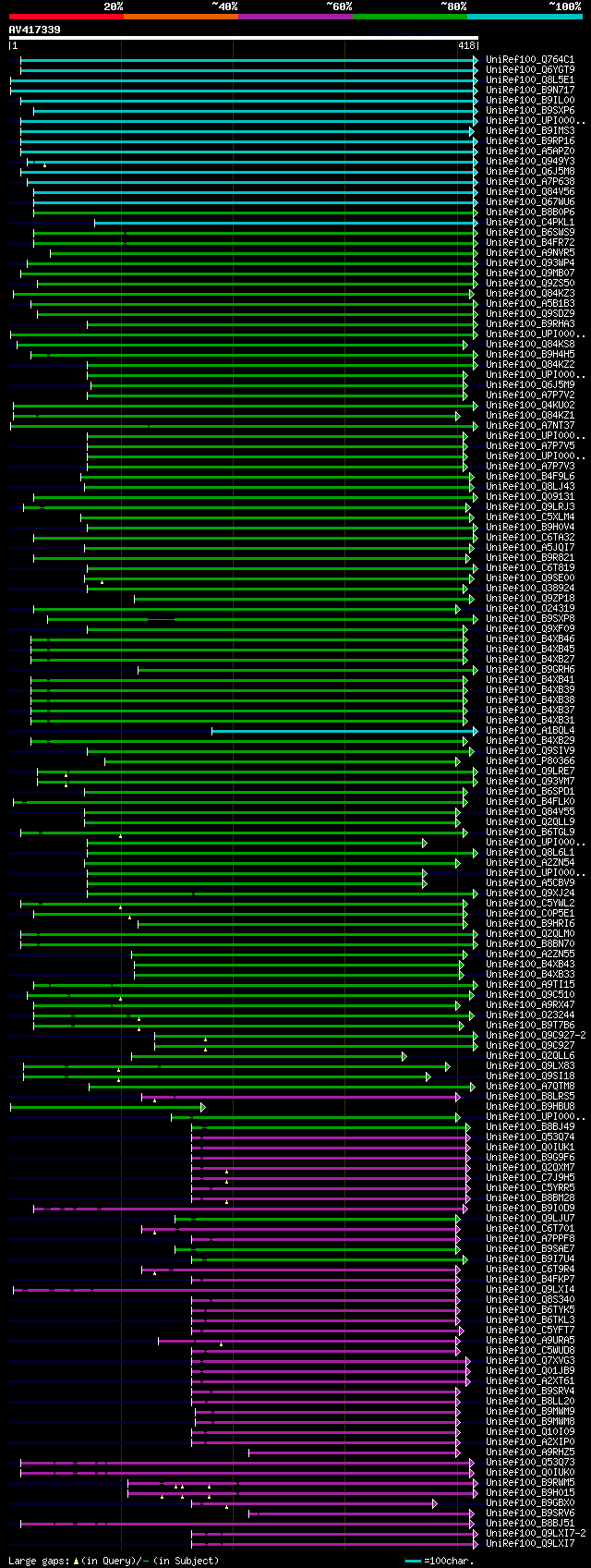Screen dimensions: 591x1568
Task: Select hit label UniRef100_Q9ZS50
Action: pyautogui.click(x=530, y=283)
